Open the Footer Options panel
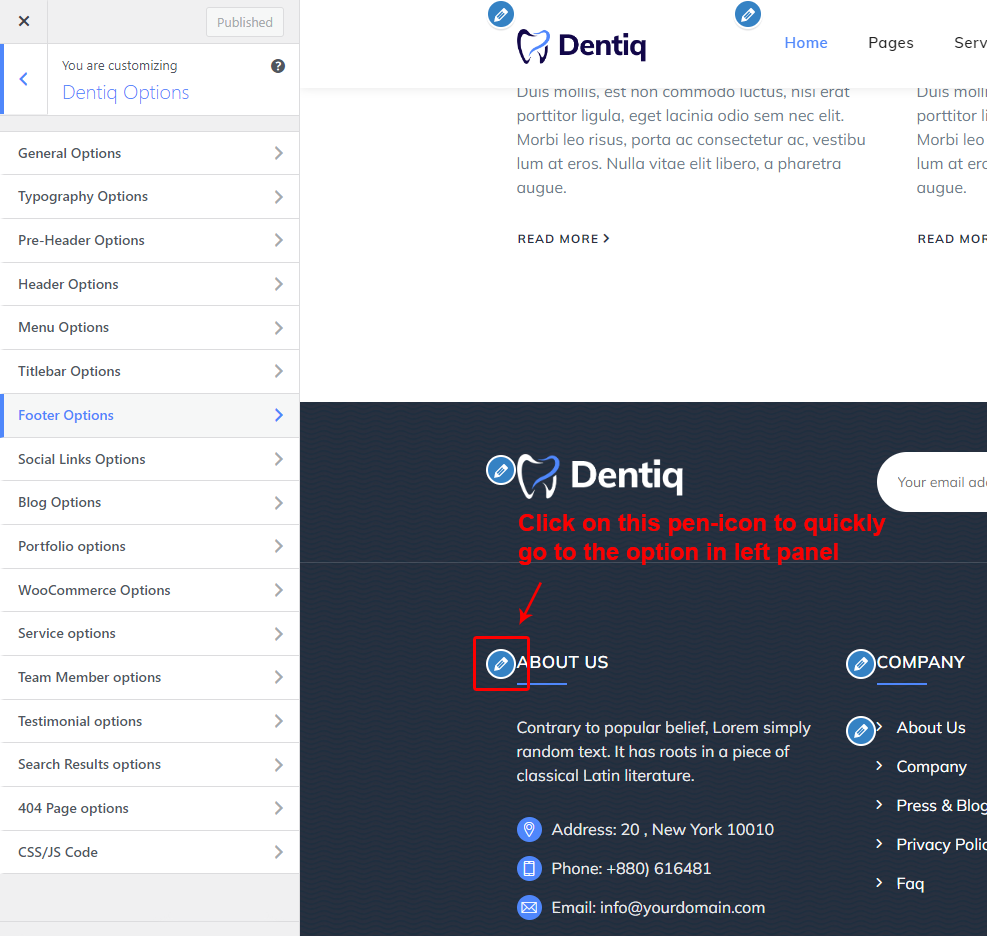 (150, 415)
